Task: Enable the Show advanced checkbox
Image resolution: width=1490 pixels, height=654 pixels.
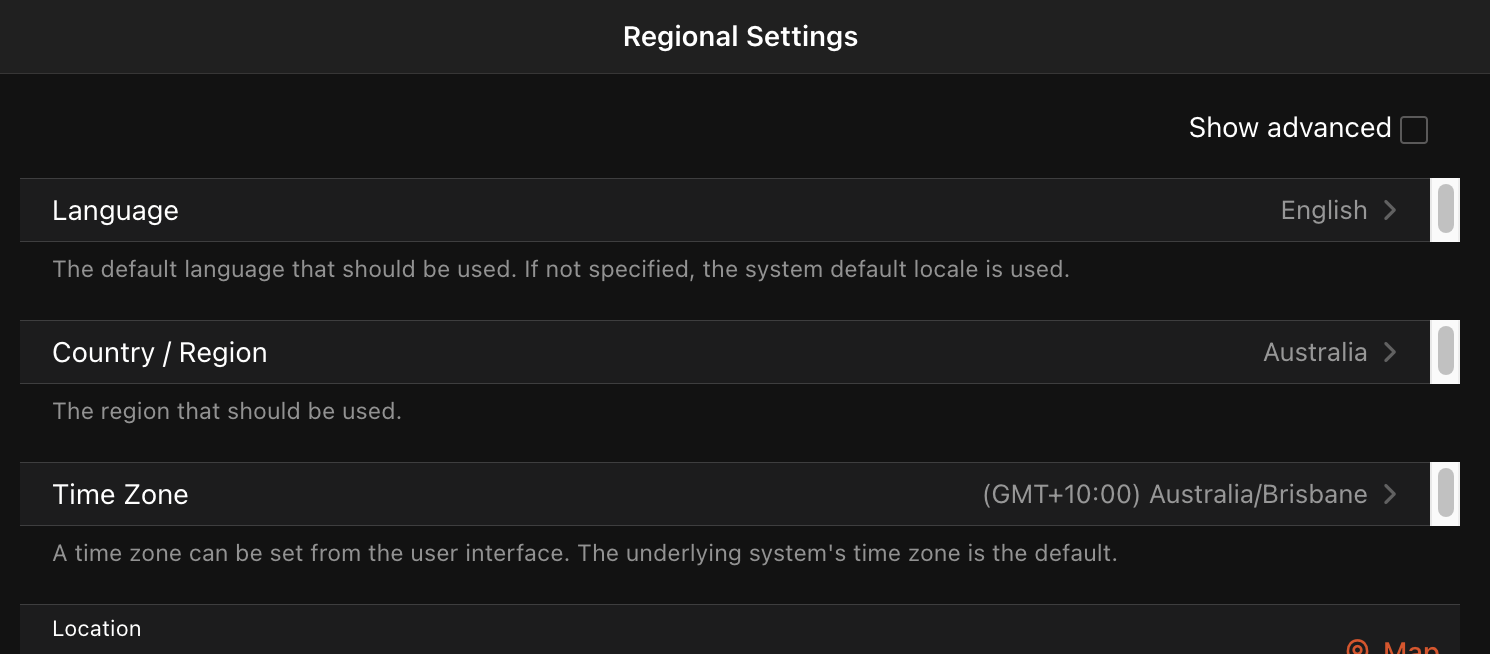Action: (1415, 129)
